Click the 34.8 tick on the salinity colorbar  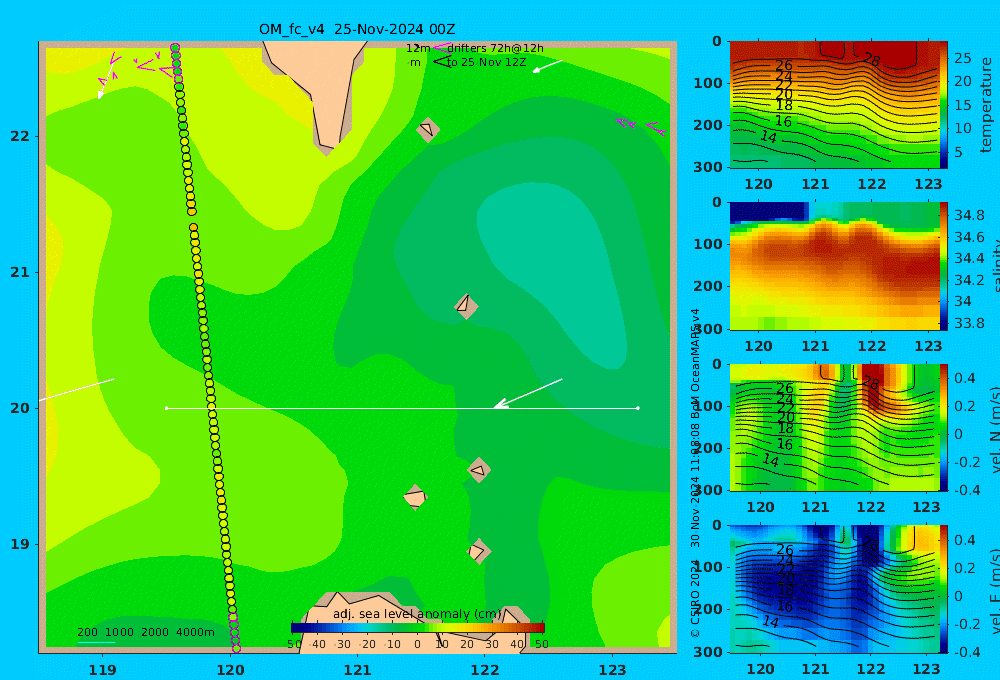(x=969, y=215)
